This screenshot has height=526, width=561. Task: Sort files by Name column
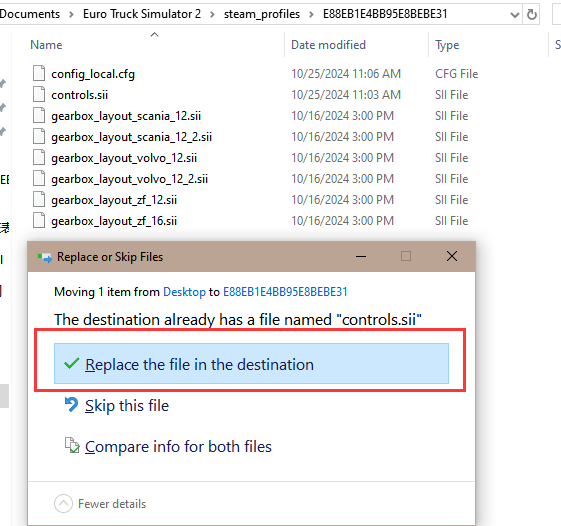[x=46, y=45]
